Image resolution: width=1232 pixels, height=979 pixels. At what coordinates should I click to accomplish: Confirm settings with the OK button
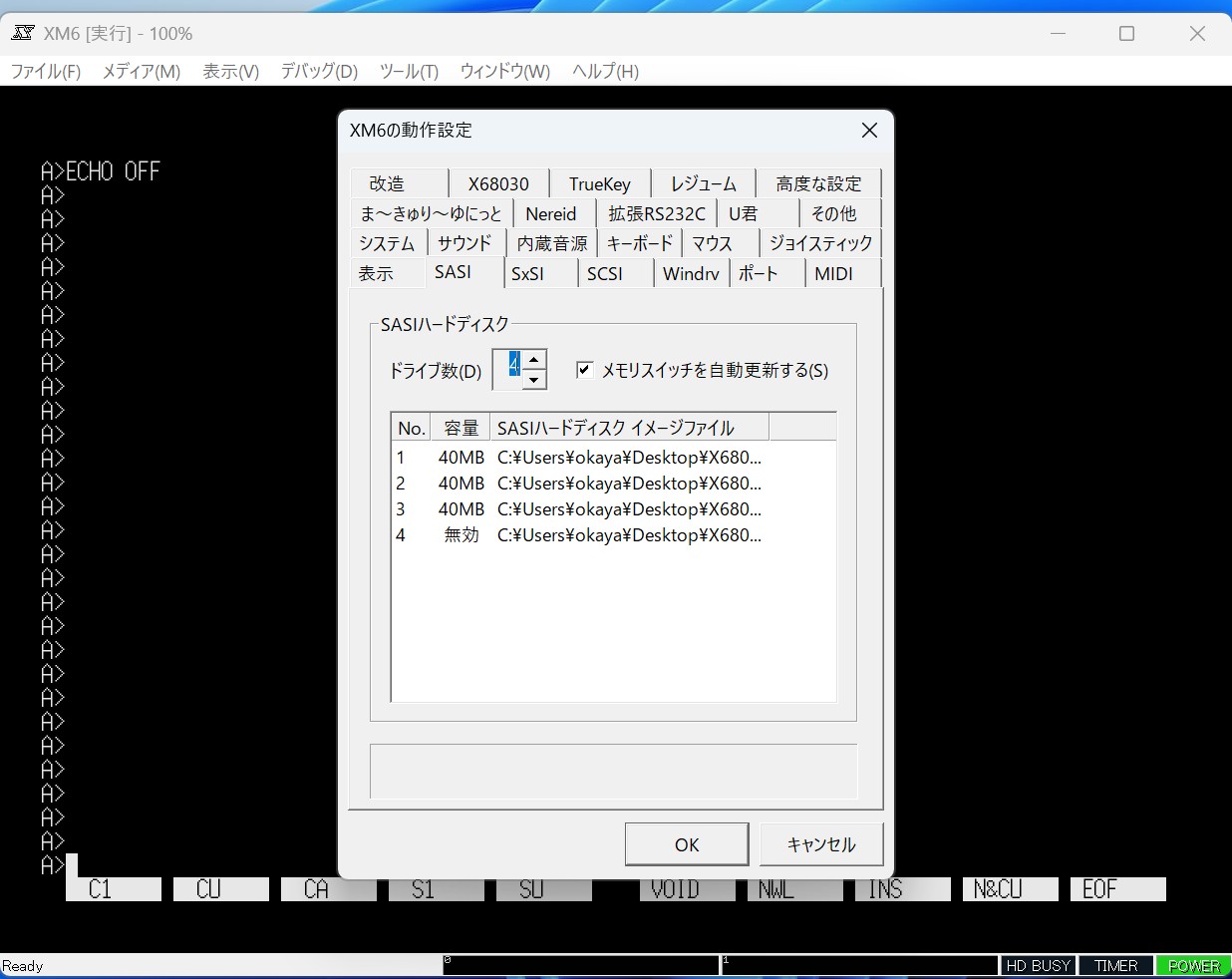687,844
